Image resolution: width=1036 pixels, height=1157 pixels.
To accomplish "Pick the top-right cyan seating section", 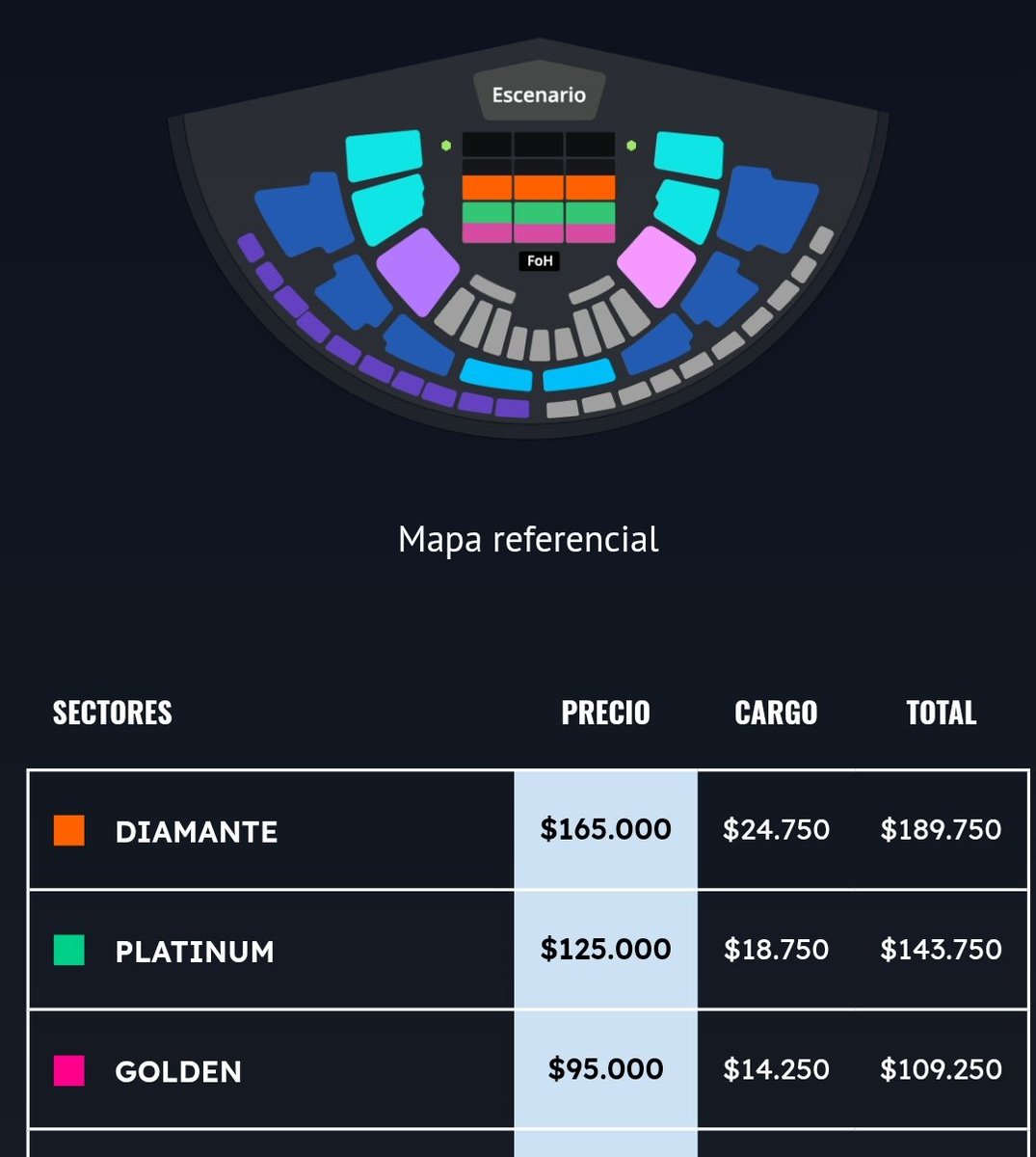I will pos(689,155).
